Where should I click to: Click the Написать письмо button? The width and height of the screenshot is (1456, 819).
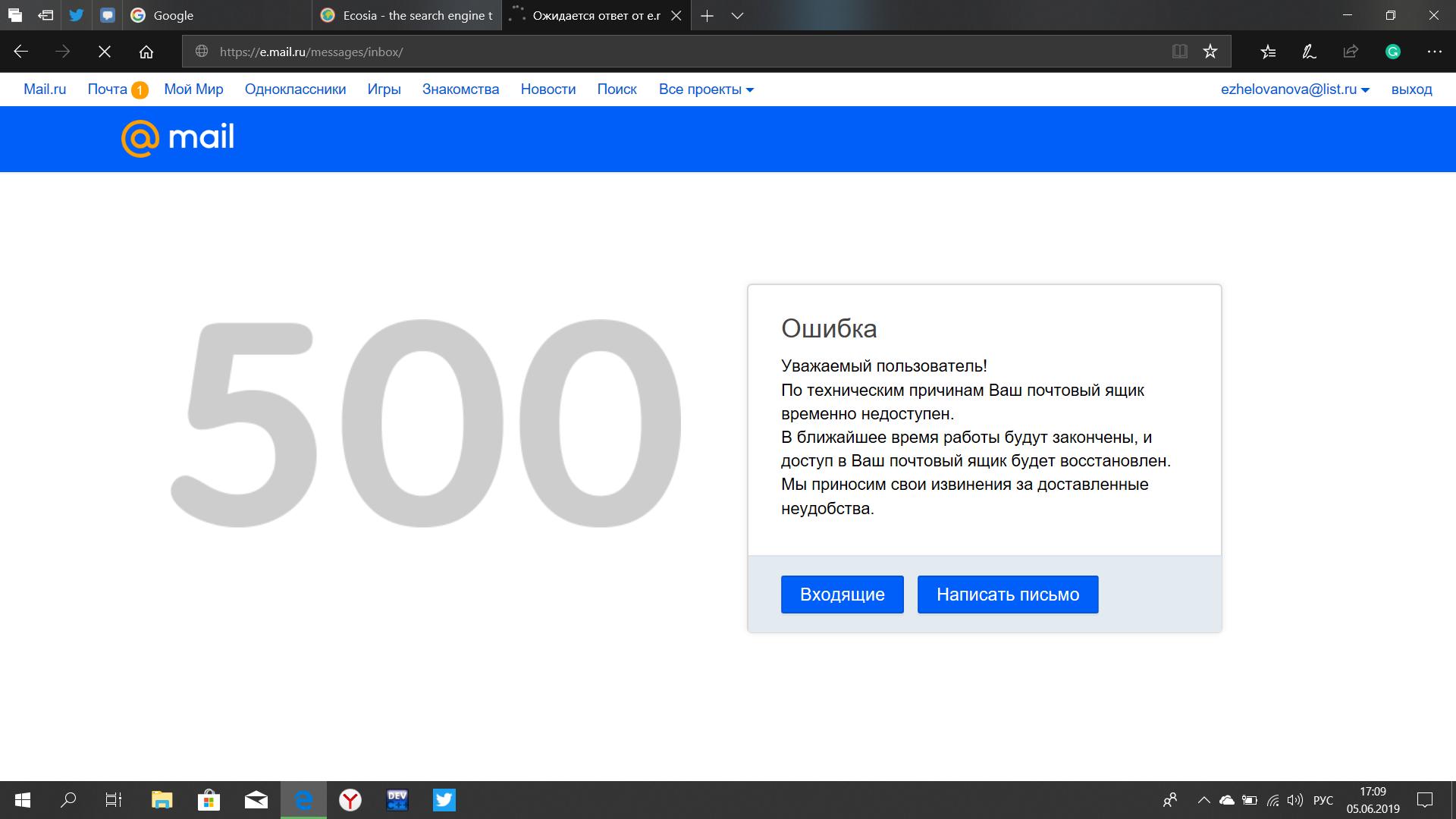pyautogui.click(x=1007, y=595)
